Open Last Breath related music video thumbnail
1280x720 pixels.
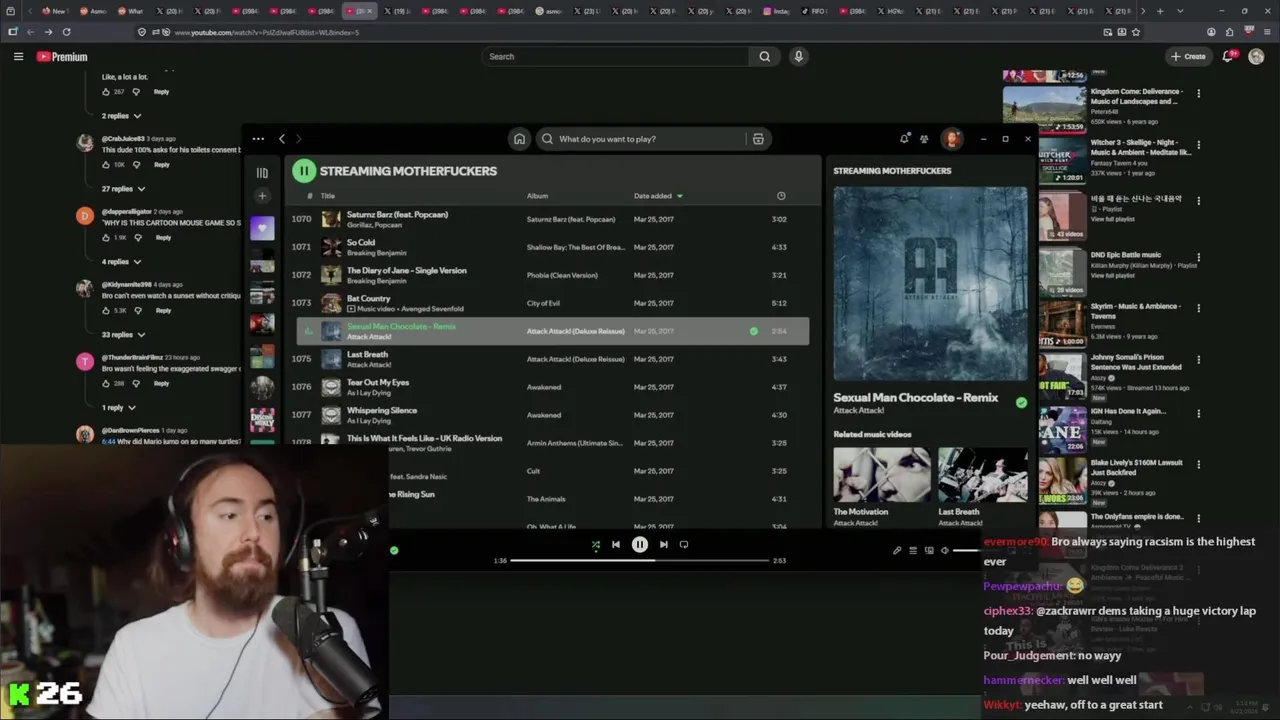tap(981, 474)
